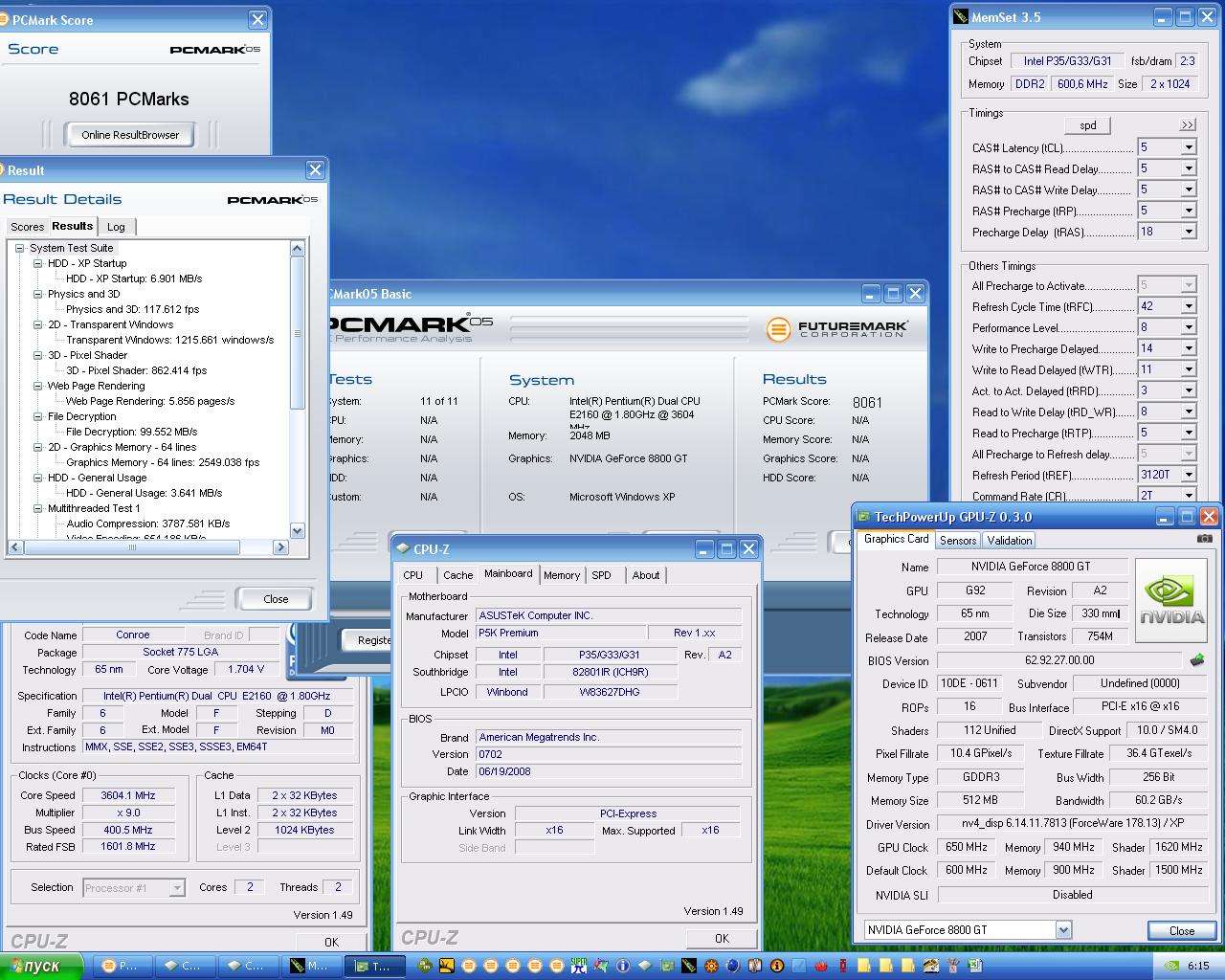Click OK in the CPU-Z Mainboard window

[x=723, y=938]
